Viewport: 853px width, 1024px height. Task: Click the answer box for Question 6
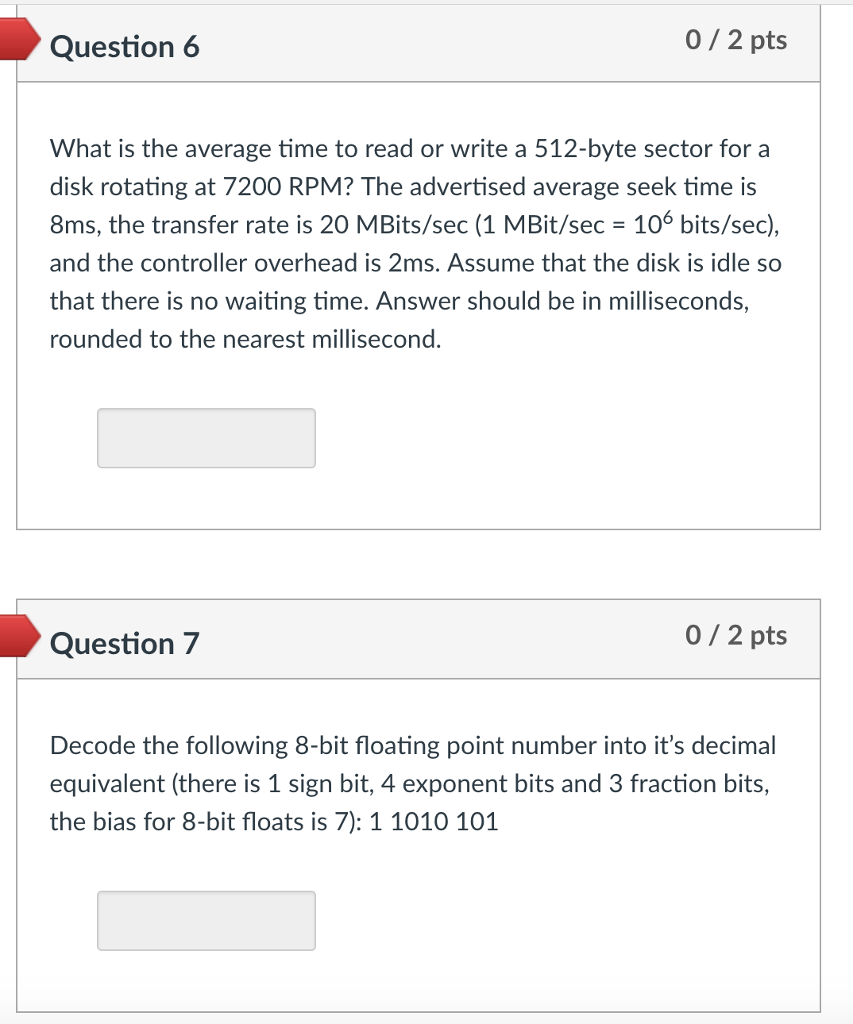(205, 437)
